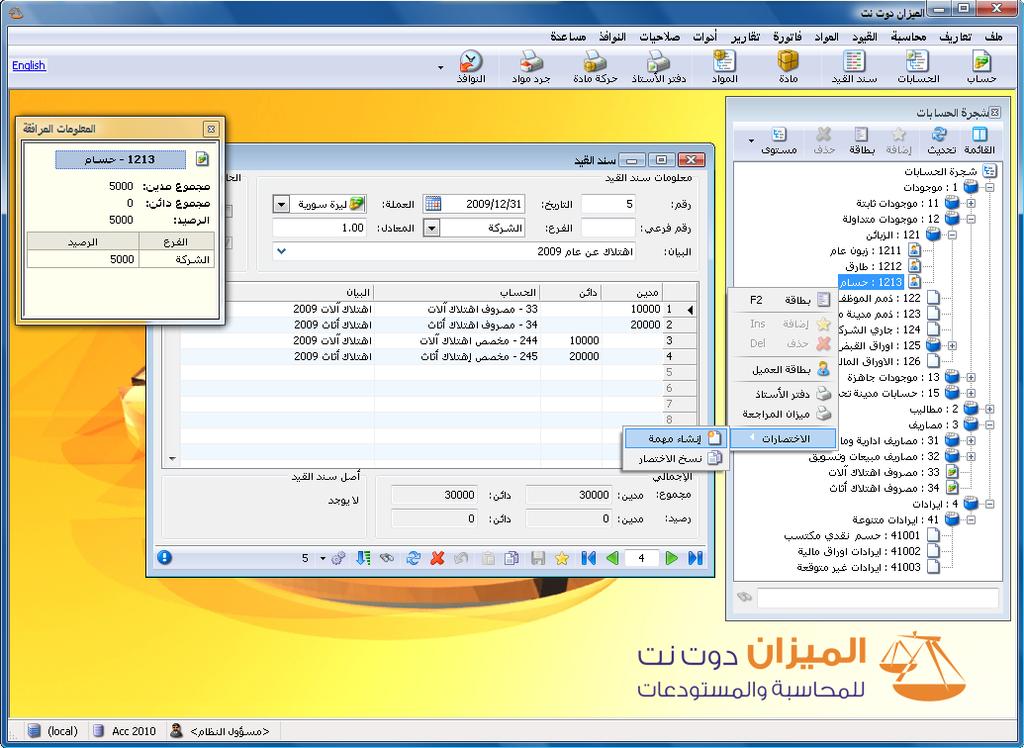Click the المعادل rate field showing 1.00
Image resolution: width=1024 pixels, height=748 pixels.
(319, 228)
